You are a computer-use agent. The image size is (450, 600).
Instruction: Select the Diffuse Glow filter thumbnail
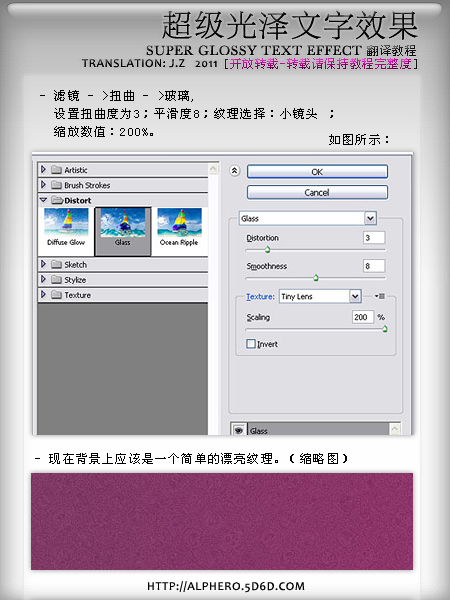tap(66, 227)
